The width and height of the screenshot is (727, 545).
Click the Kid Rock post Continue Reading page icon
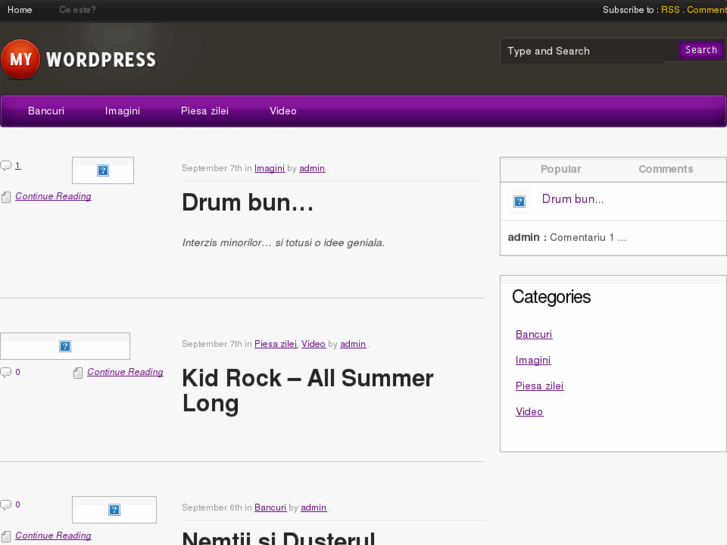tap(78, 373)
